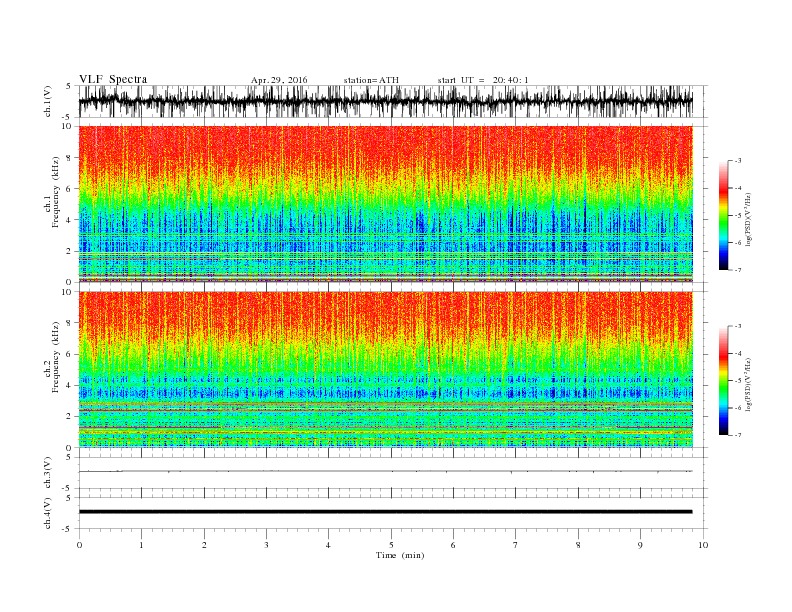Viewport: 792px width, 612px height.
Task: Click the "-7" label on ch.2 color bar
Action: click(738, 435)
